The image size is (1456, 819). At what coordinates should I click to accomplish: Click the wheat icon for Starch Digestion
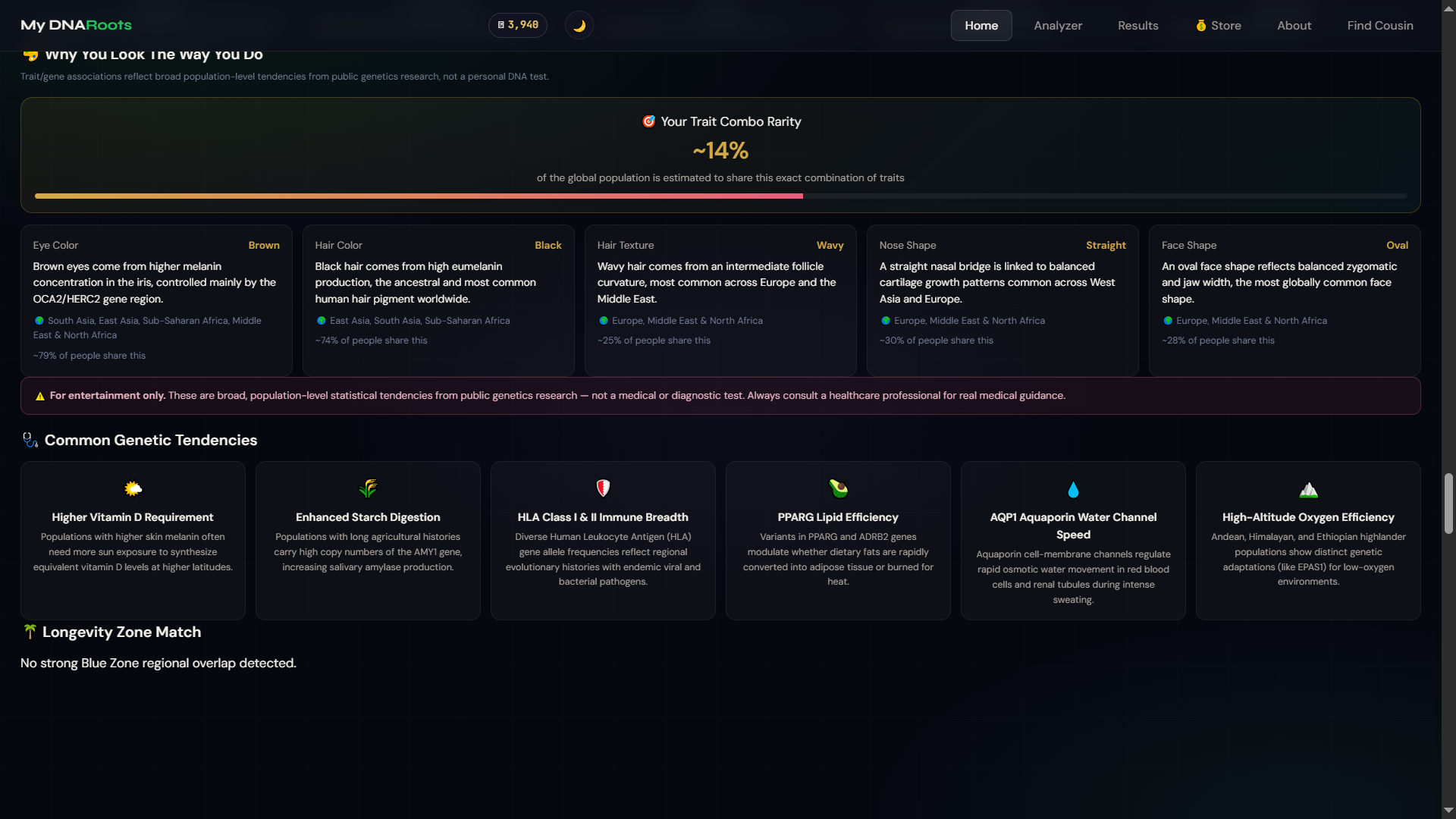coord(368,488)
